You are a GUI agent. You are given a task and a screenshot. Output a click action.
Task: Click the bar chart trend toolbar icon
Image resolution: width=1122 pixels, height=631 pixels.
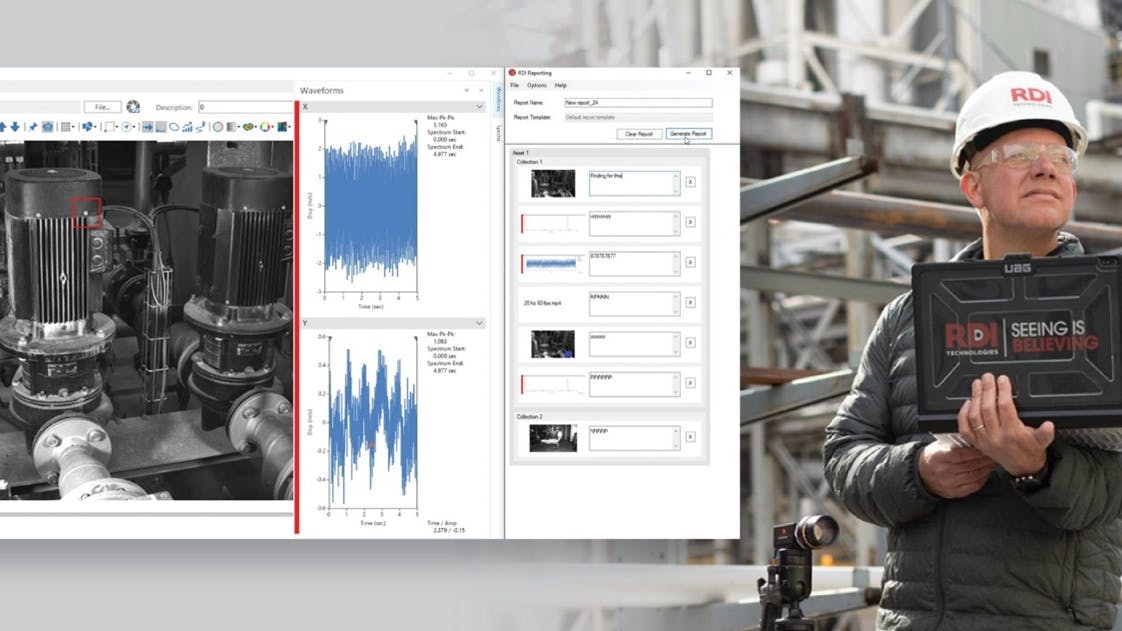187,127
